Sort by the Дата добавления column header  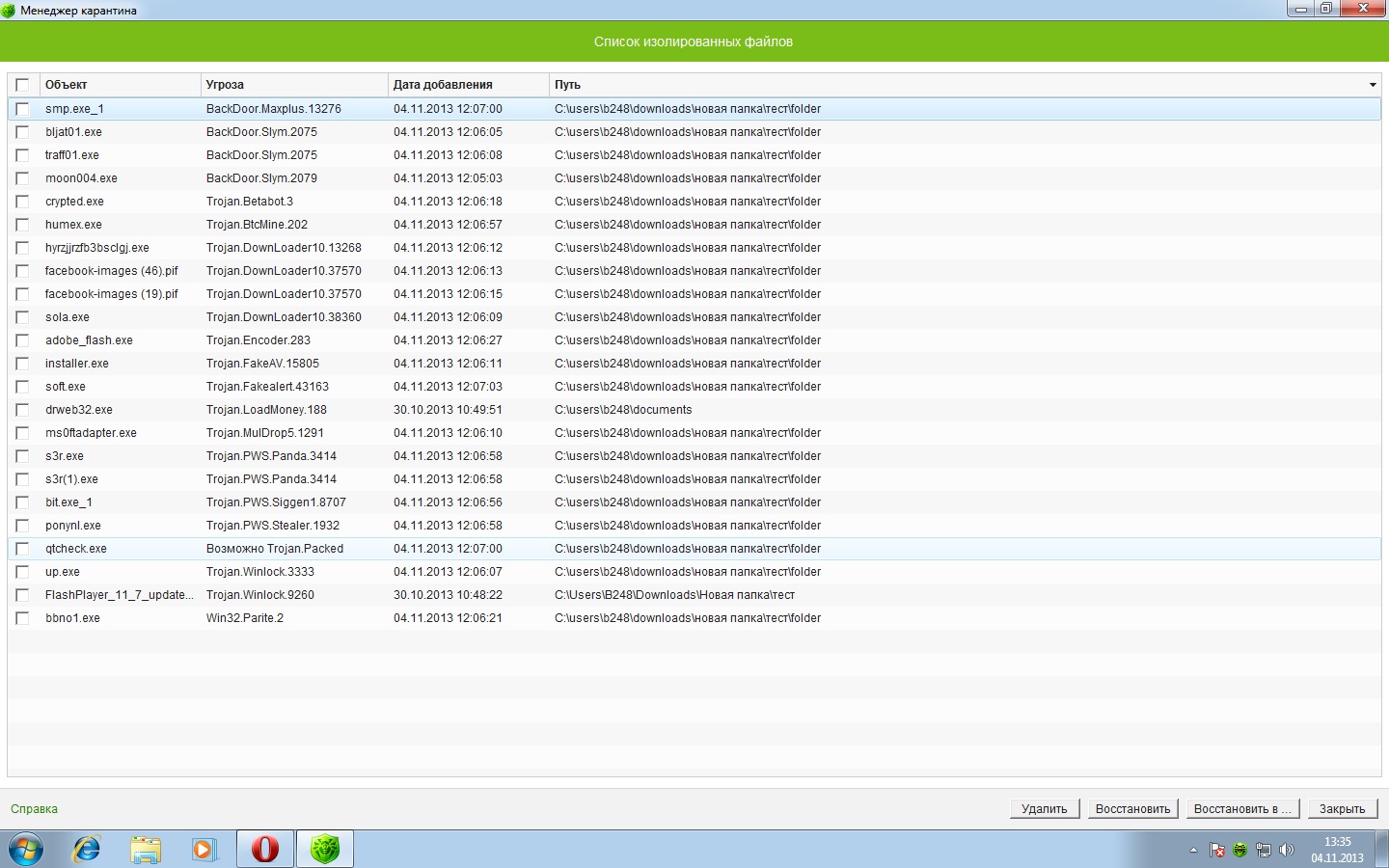(468, 85)
